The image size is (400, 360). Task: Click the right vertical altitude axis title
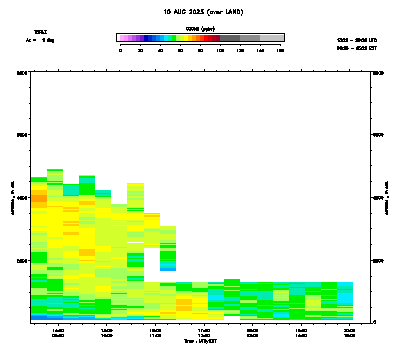coord(387,197)
